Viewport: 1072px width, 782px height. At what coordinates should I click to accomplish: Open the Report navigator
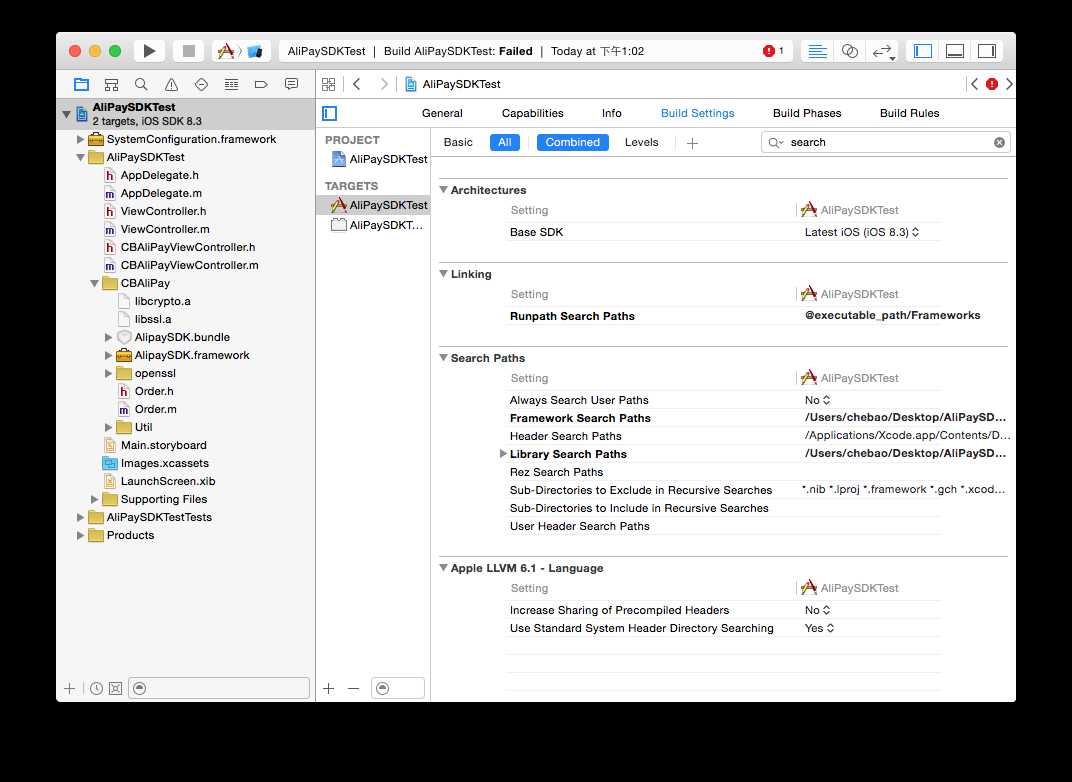(291, 84)
